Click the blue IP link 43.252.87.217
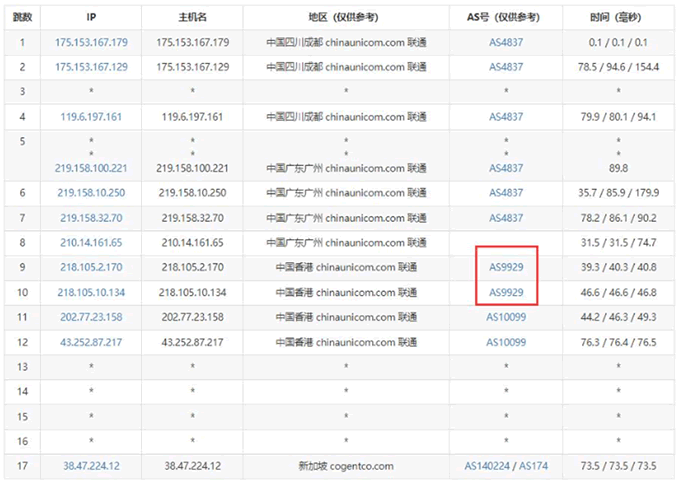This screenshot has height=484, width=680. coord(92,342)
